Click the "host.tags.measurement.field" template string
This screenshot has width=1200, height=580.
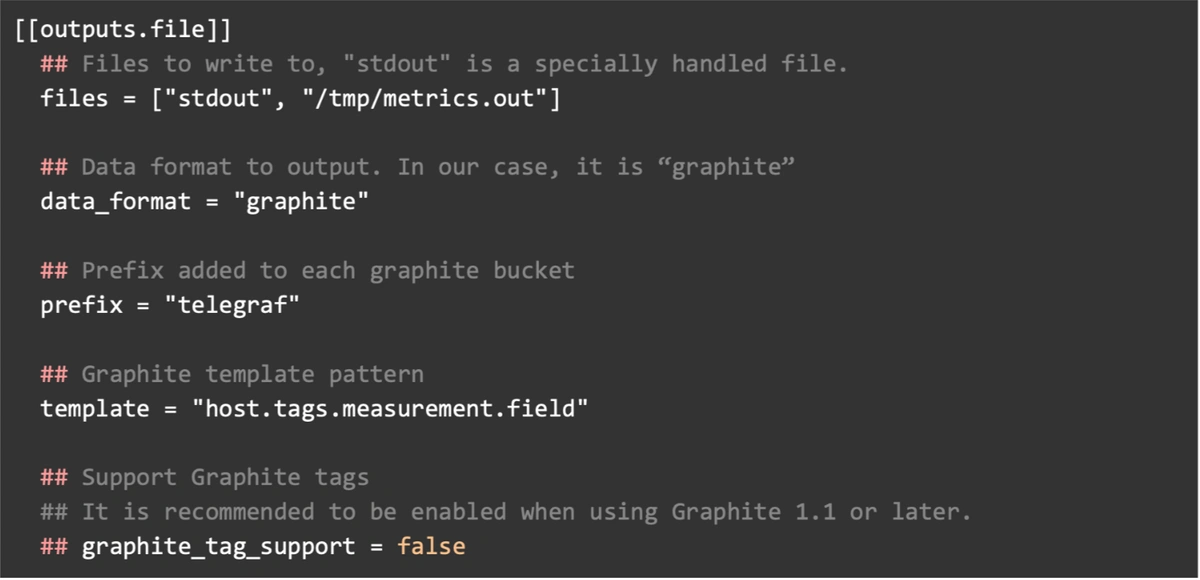[390, 408]
